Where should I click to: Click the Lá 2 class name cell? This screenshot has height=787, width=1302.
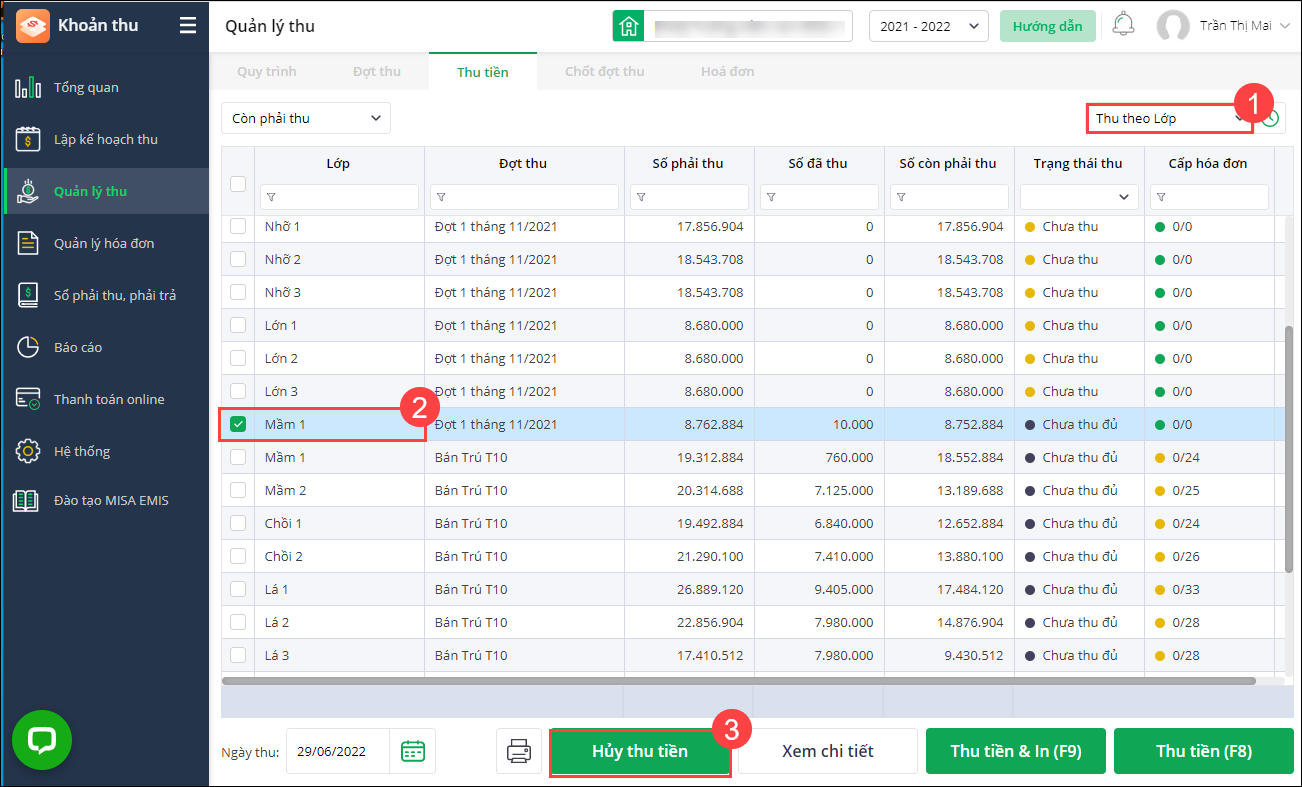pyautogui.click(x=340, y=622)
